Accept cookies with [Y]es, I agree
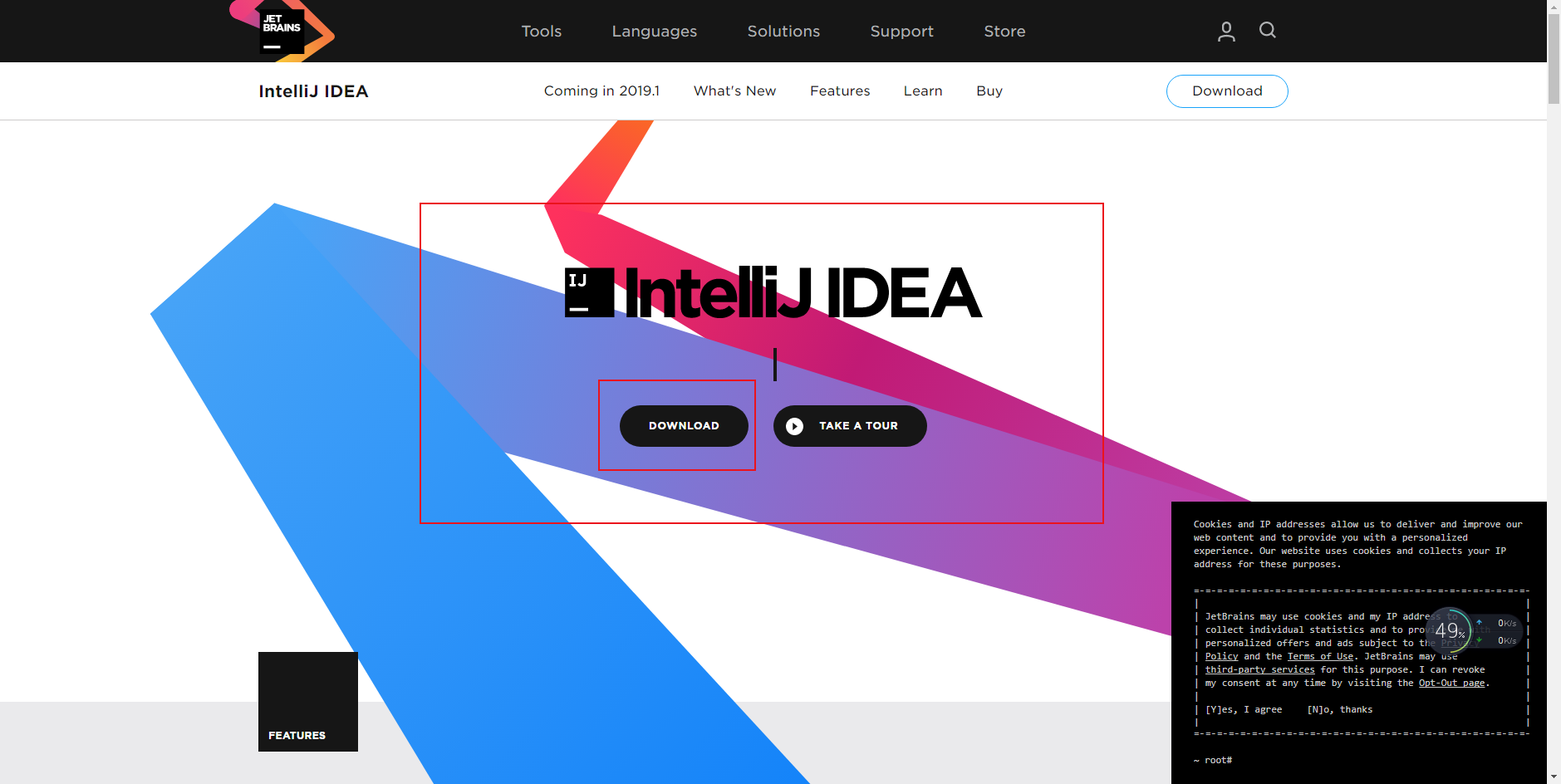 coord(1244,709)
